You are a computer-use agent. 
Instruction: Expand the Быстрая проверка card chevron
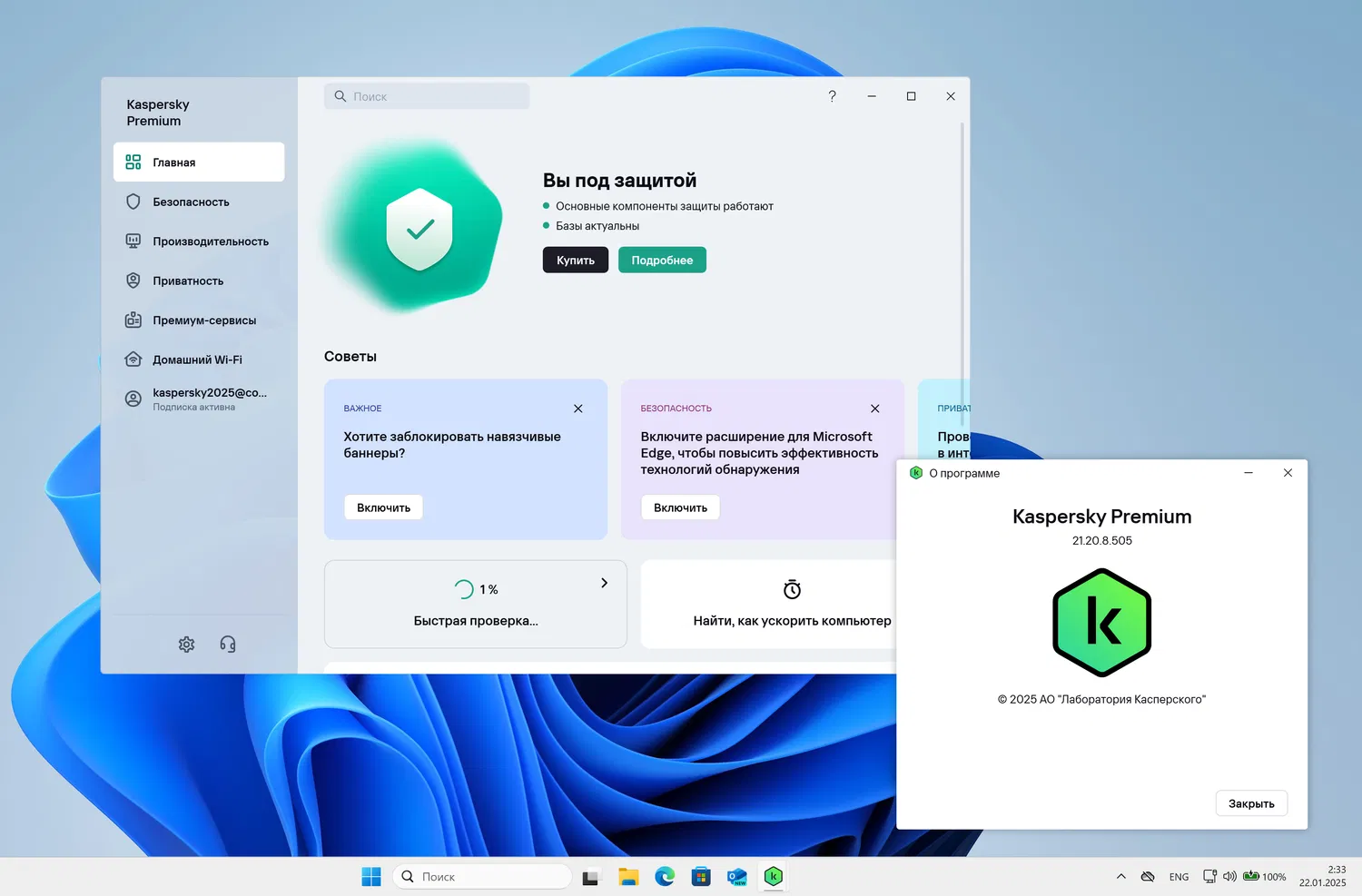(x=605, y=583)
